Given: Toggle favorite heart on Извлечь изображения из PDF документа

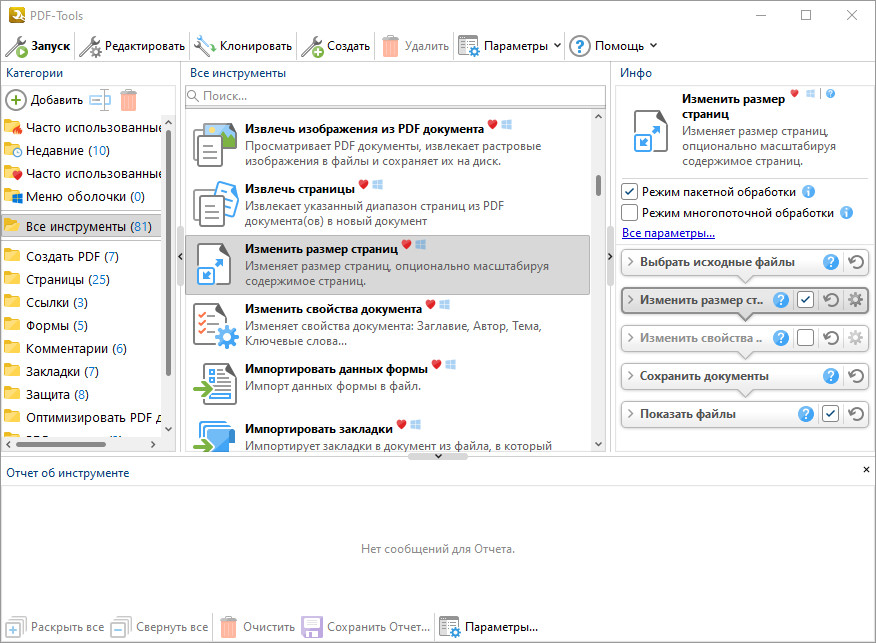Looking at the screenshot, I should point(492,125).
